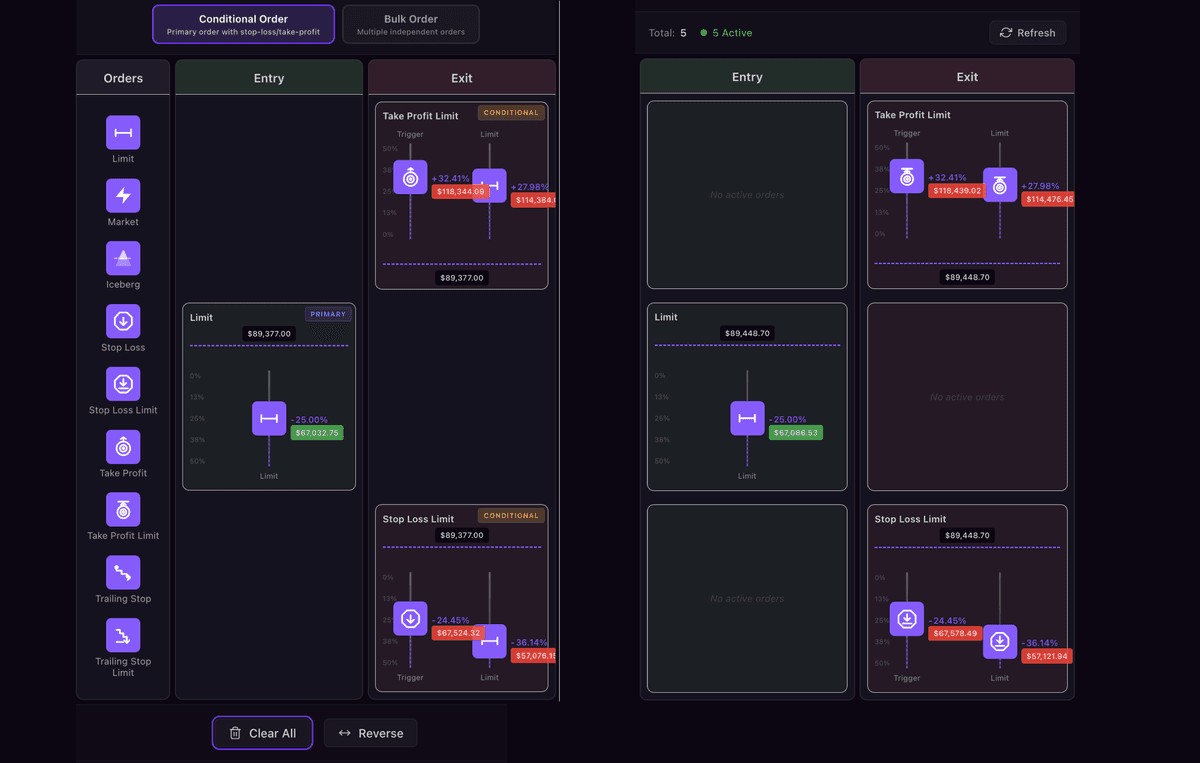Click the empty top Entry slot in active orders
The height and width of the screenshot is (763, 1200).
tap(747, 195)
